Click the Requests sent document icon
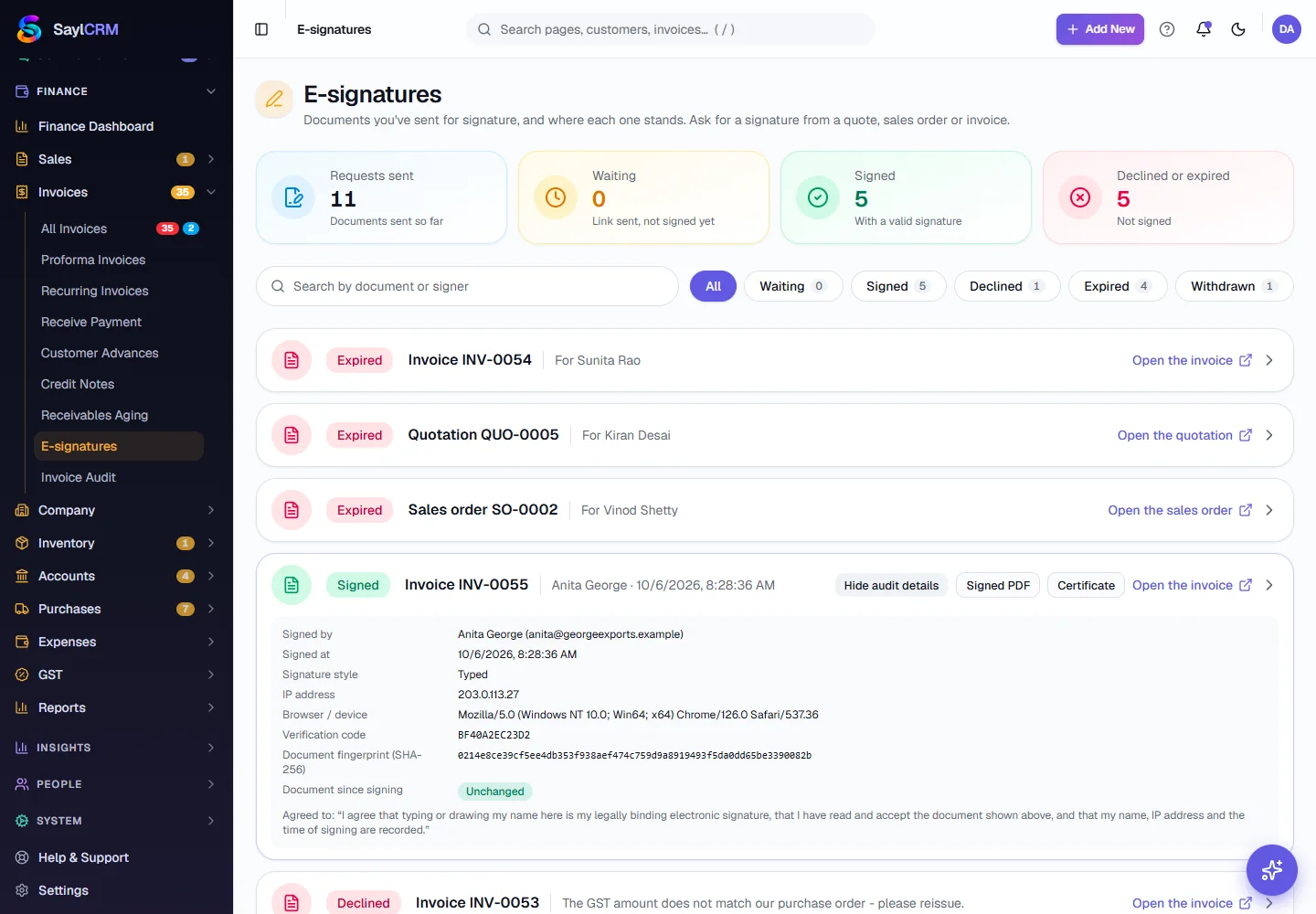This screenshot has width=1316, height=914. coord(294,197)
